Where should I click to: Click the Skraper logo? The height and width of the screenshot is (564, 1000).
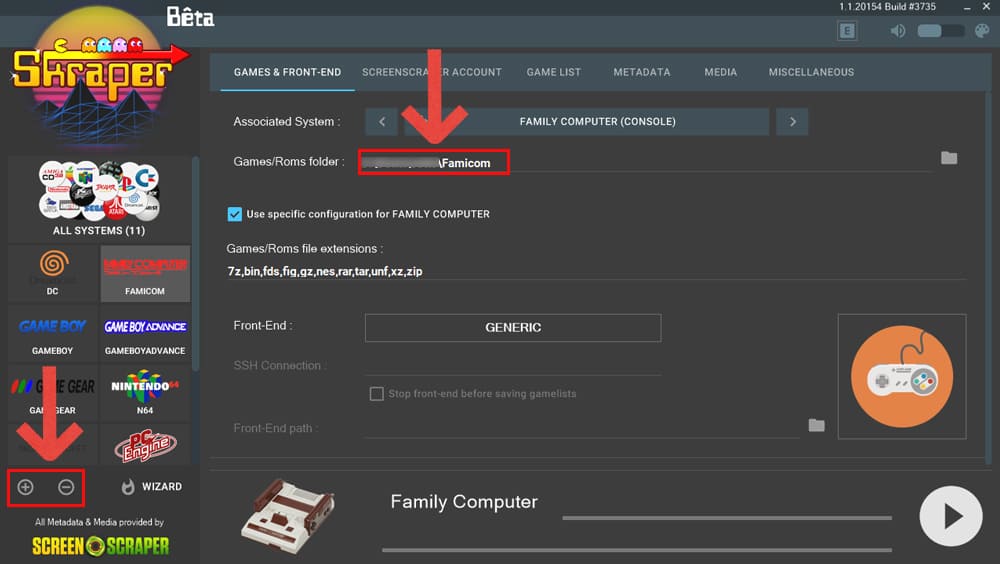pos(97,77)
